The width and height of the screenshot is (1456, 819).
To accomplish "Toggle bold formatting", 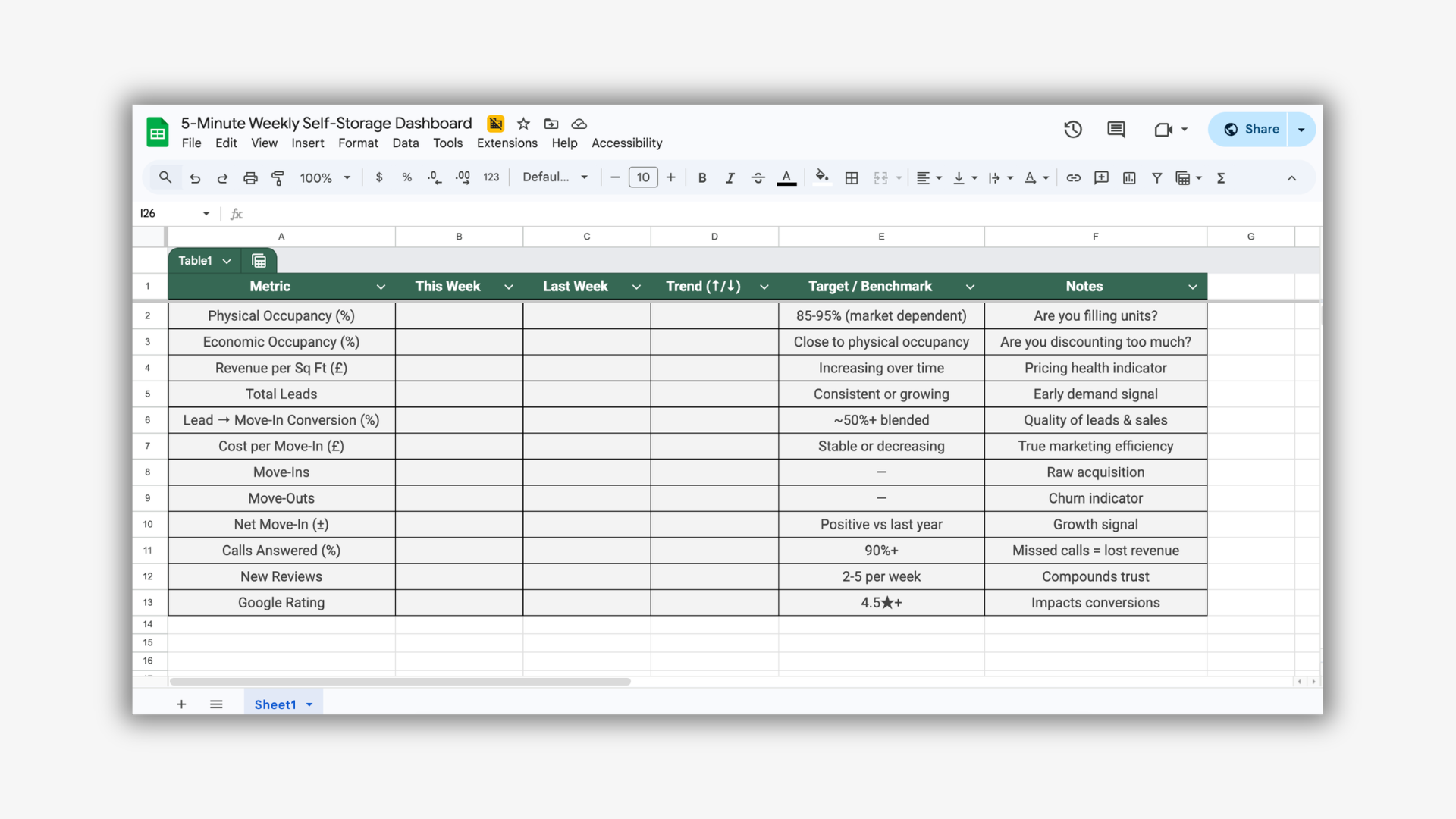I will (x=702, y=177).
